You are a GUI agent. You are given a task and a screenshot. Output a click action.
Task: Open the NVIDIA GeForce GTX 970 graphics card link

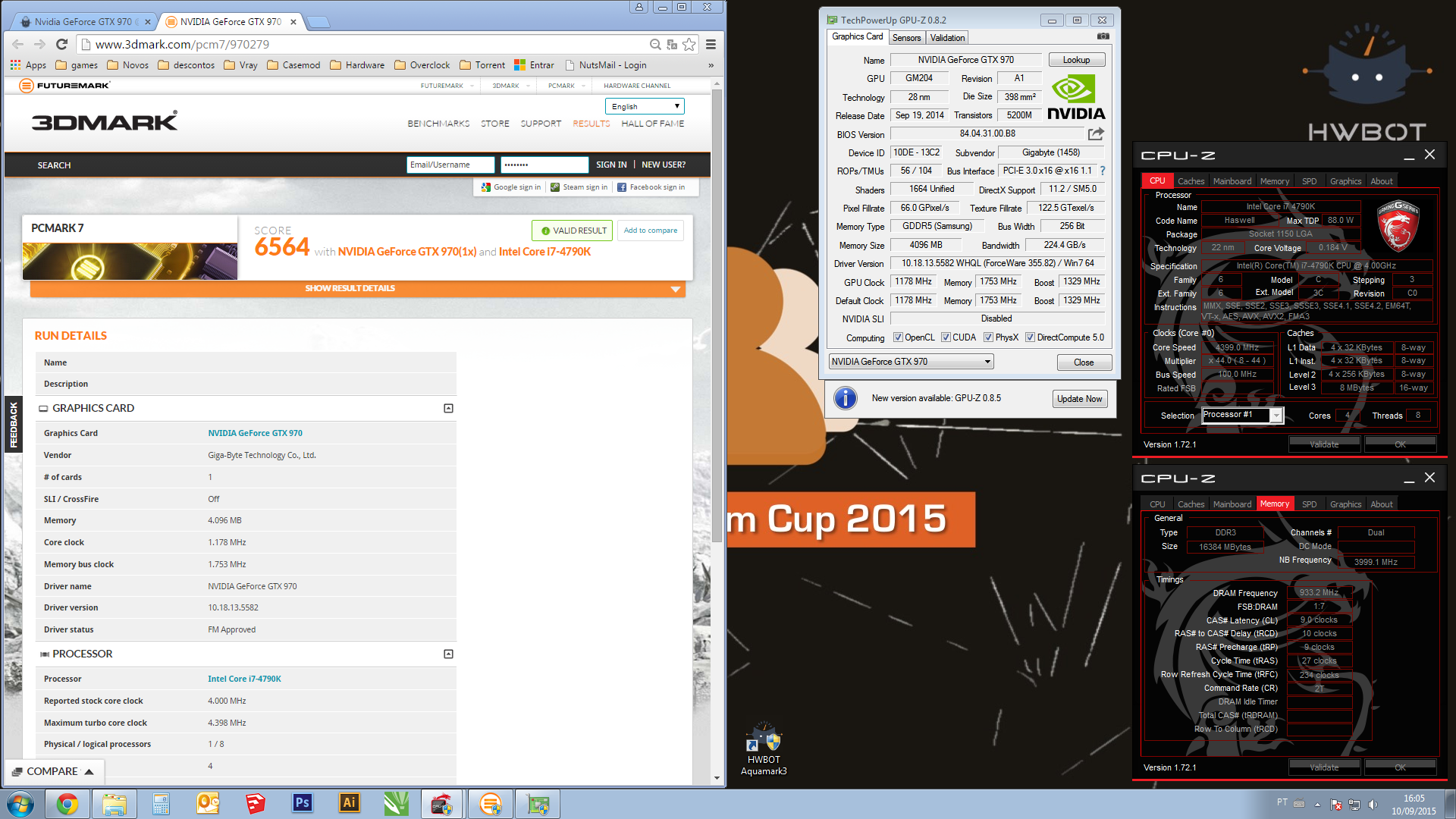click(x=255, y=433)
